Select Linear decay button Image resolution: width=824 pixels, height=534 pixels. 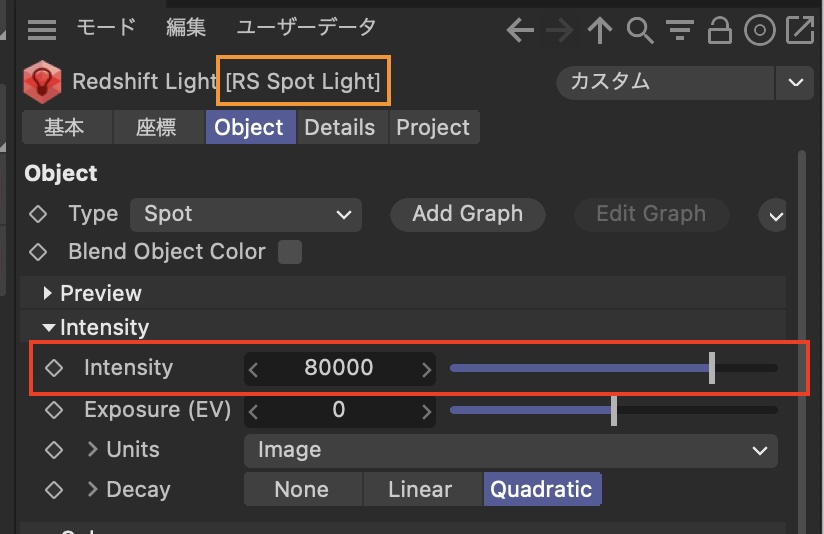[420, 489]
